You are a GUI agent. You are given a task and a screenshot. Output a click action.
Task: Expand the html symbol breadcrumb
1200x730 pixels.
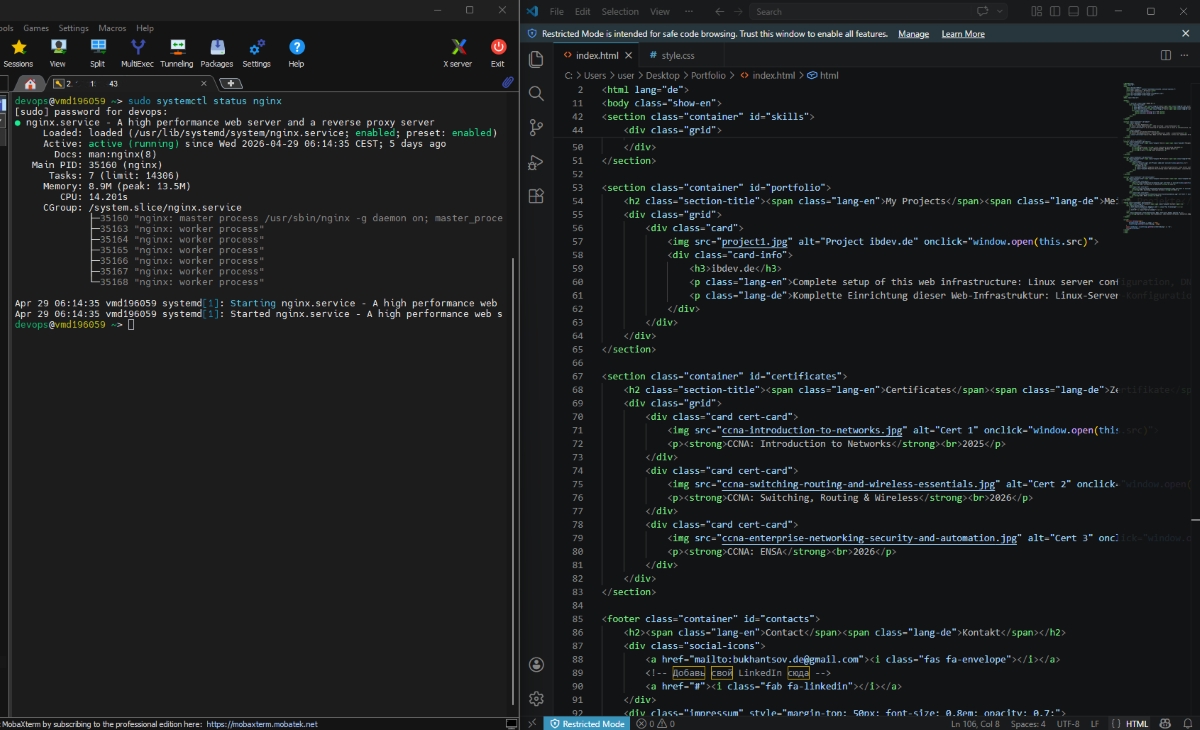823,75
